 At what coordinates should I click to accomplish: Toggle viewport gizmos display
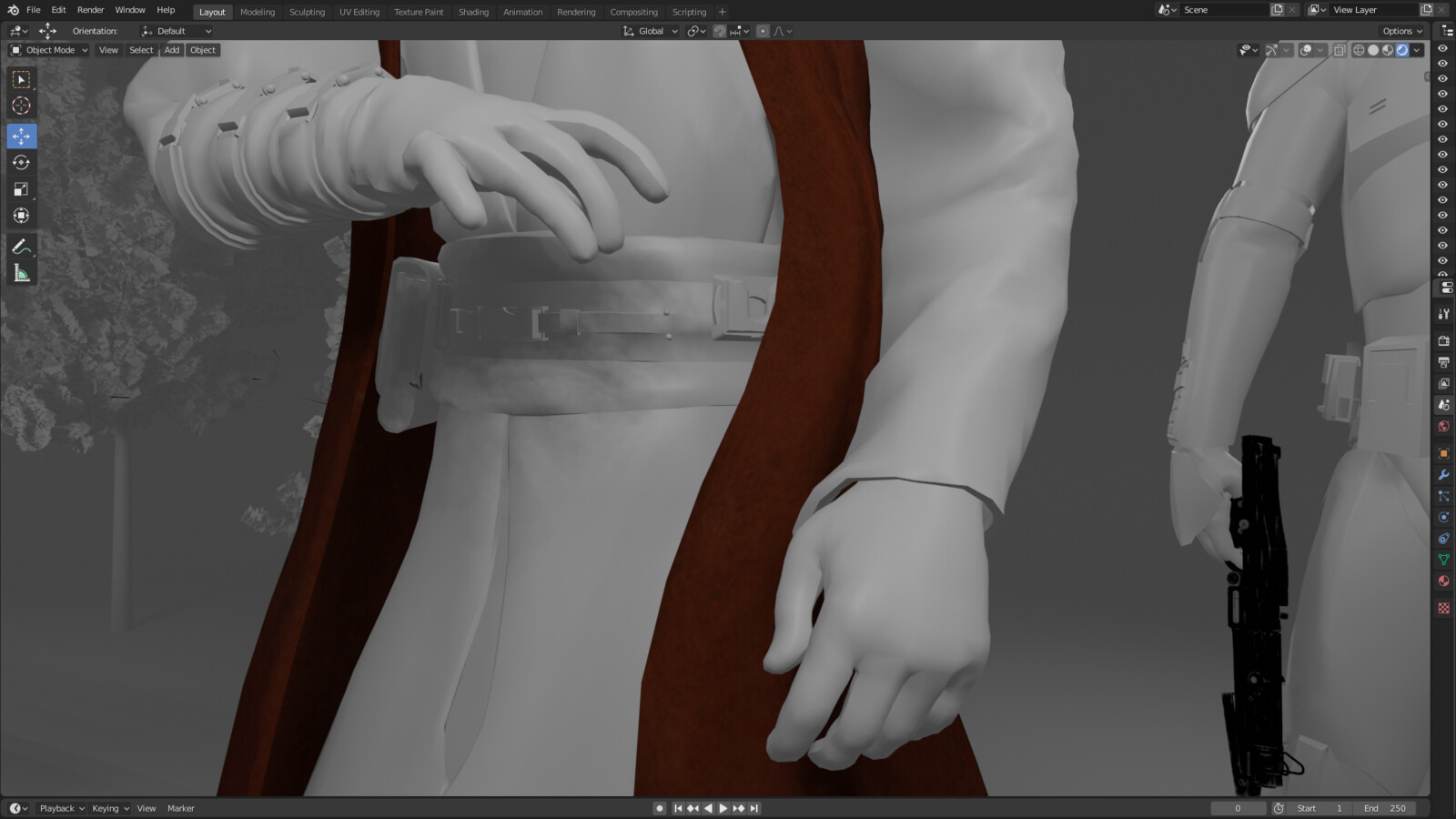point(1271,50)
